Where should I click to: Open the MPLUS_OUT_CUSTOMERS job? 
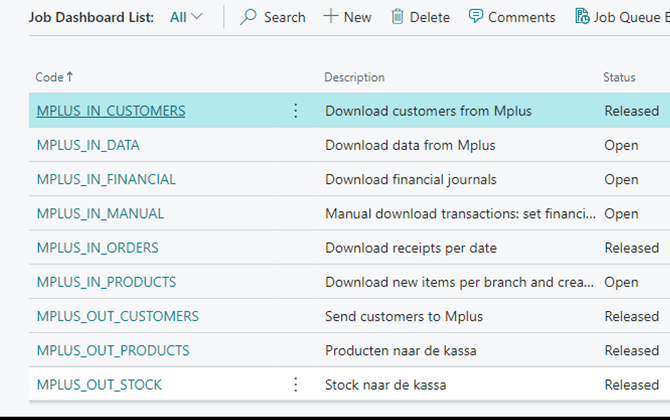pos(118,316)
